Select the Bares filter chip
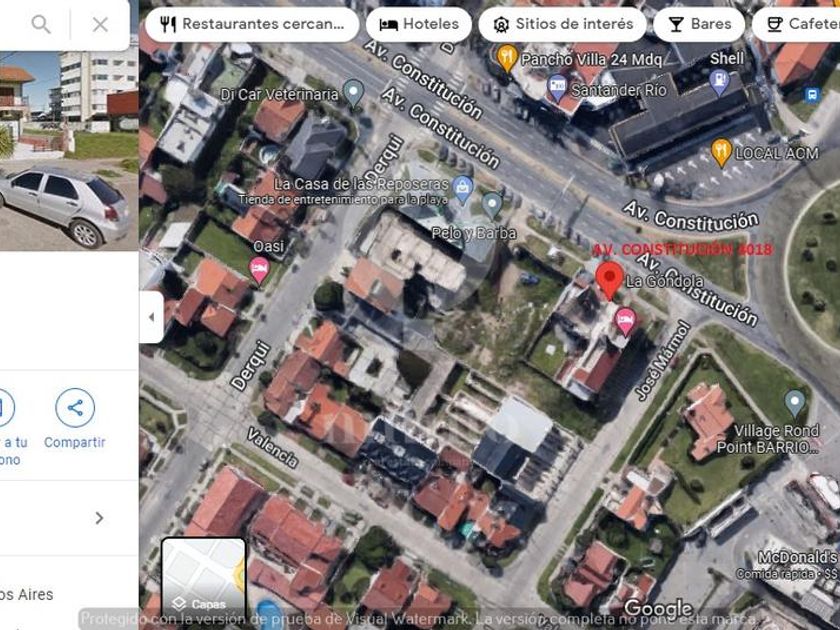 699,24
